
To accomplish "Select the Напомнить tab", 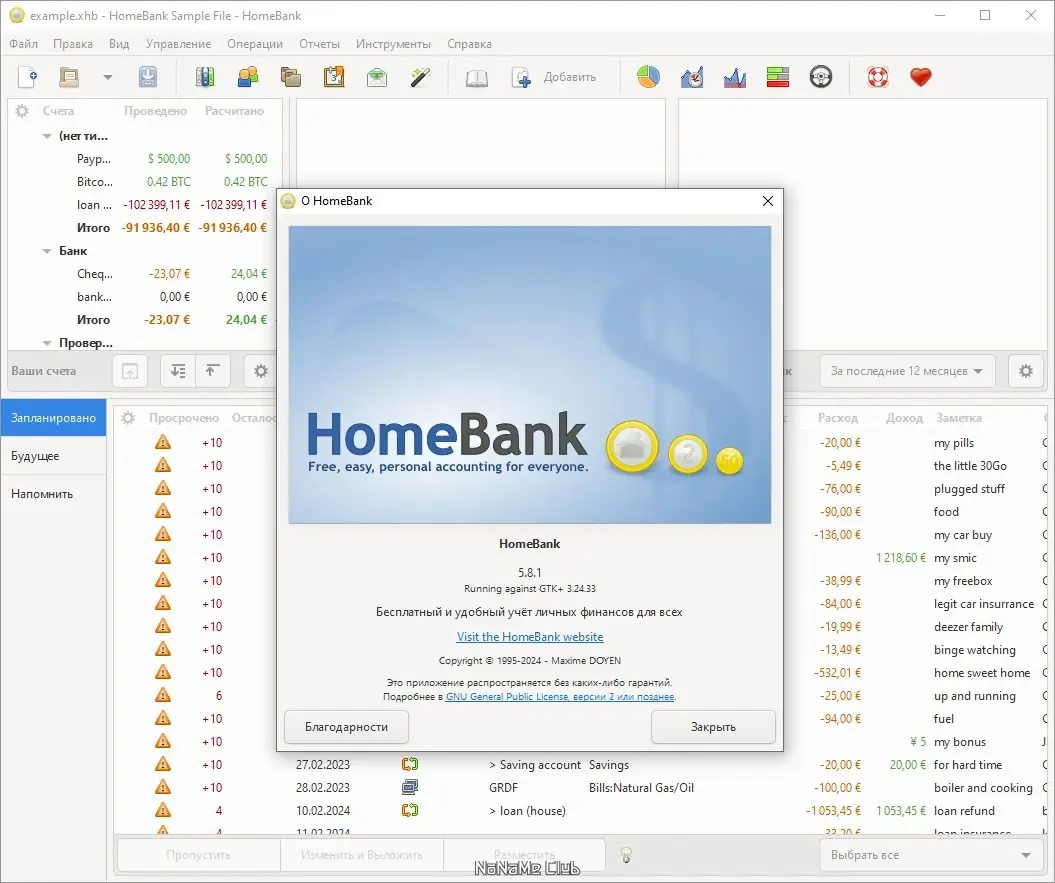I will (53, 493).
